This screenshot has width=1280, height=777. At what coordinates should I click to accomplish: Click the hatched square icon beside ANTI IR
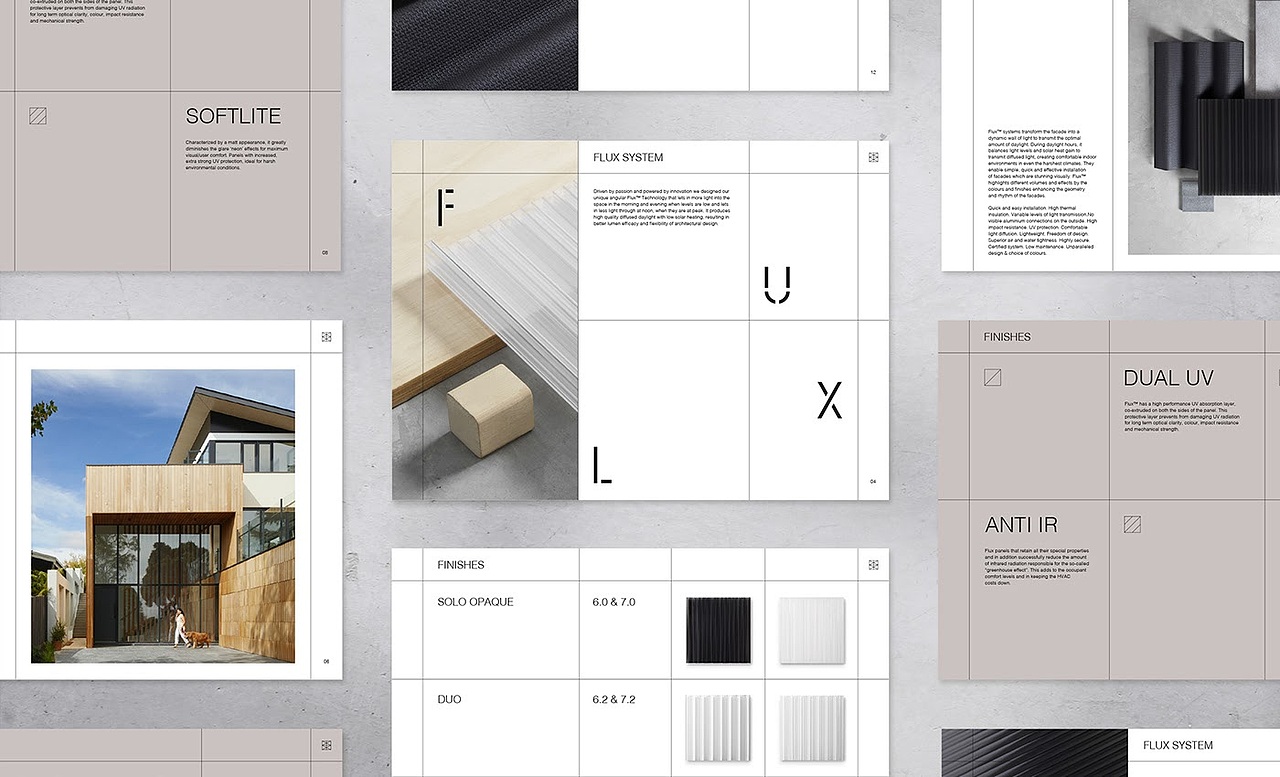(x=1132, y=524)
